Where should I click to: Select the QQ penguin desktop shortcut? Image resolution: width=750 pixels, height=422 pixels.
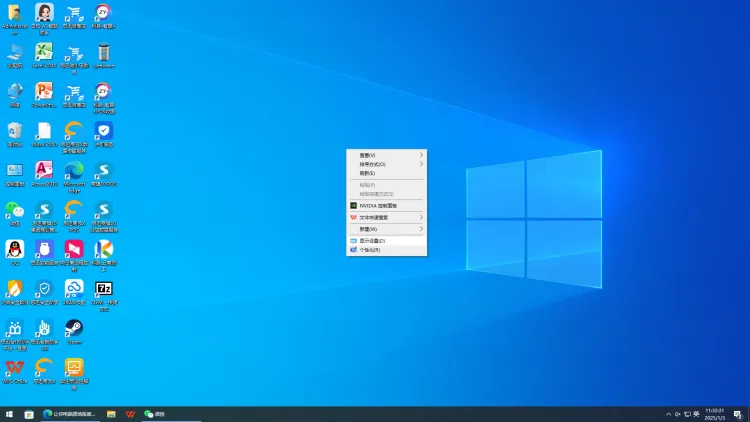tap(15, 253)
